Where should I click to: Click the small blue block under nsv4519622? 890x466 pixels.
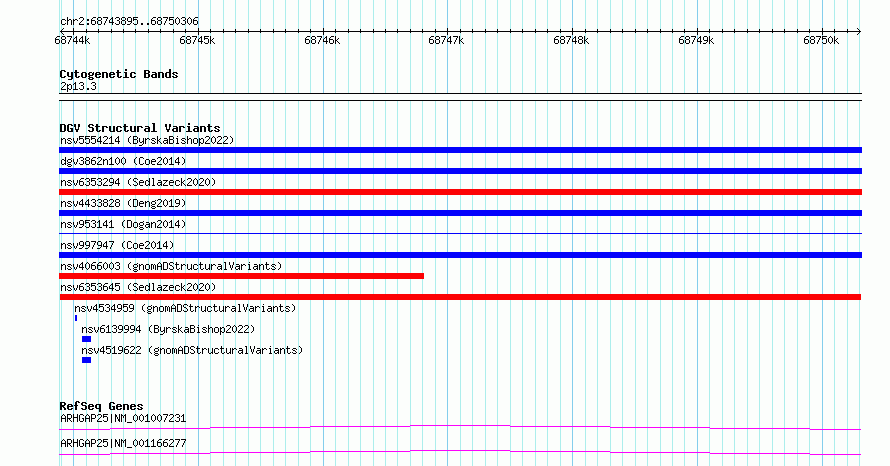point(86,360)
